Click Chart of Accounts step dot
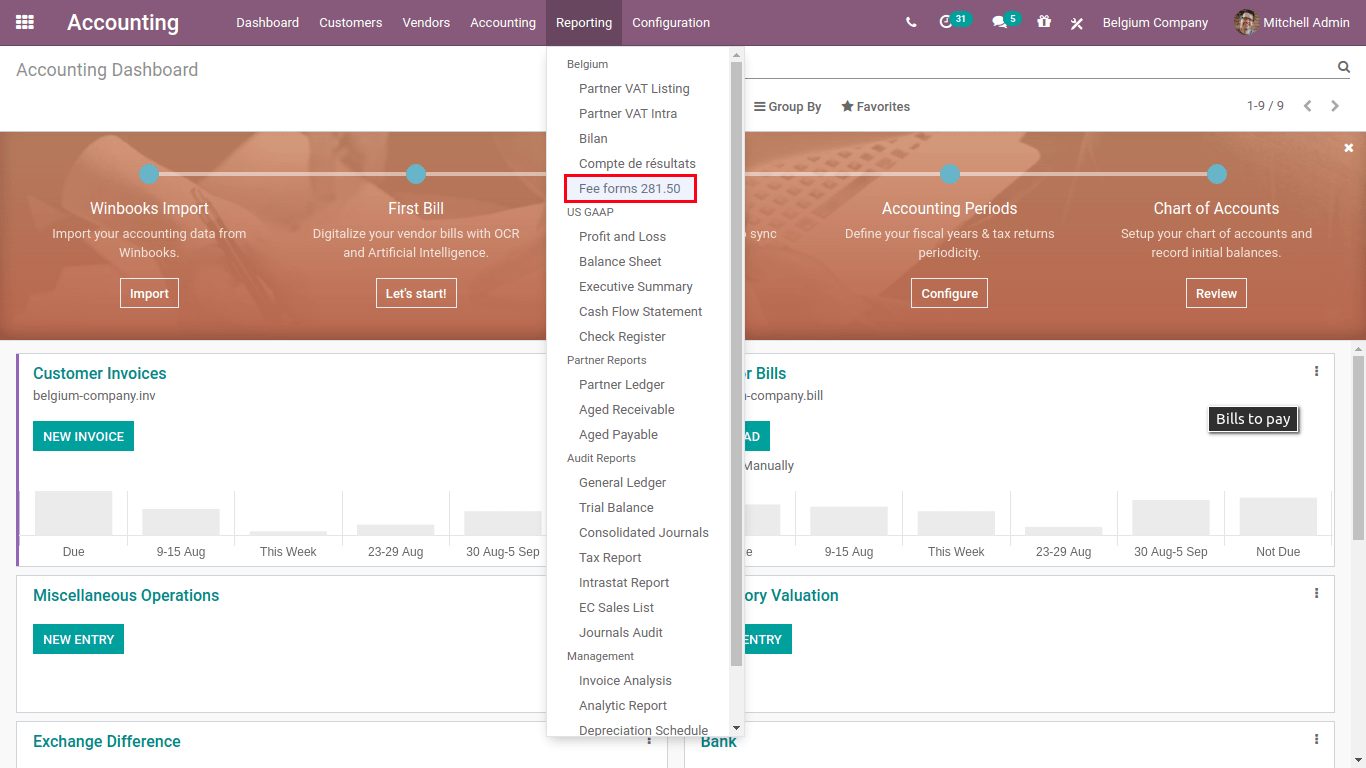 [1217, 174]
